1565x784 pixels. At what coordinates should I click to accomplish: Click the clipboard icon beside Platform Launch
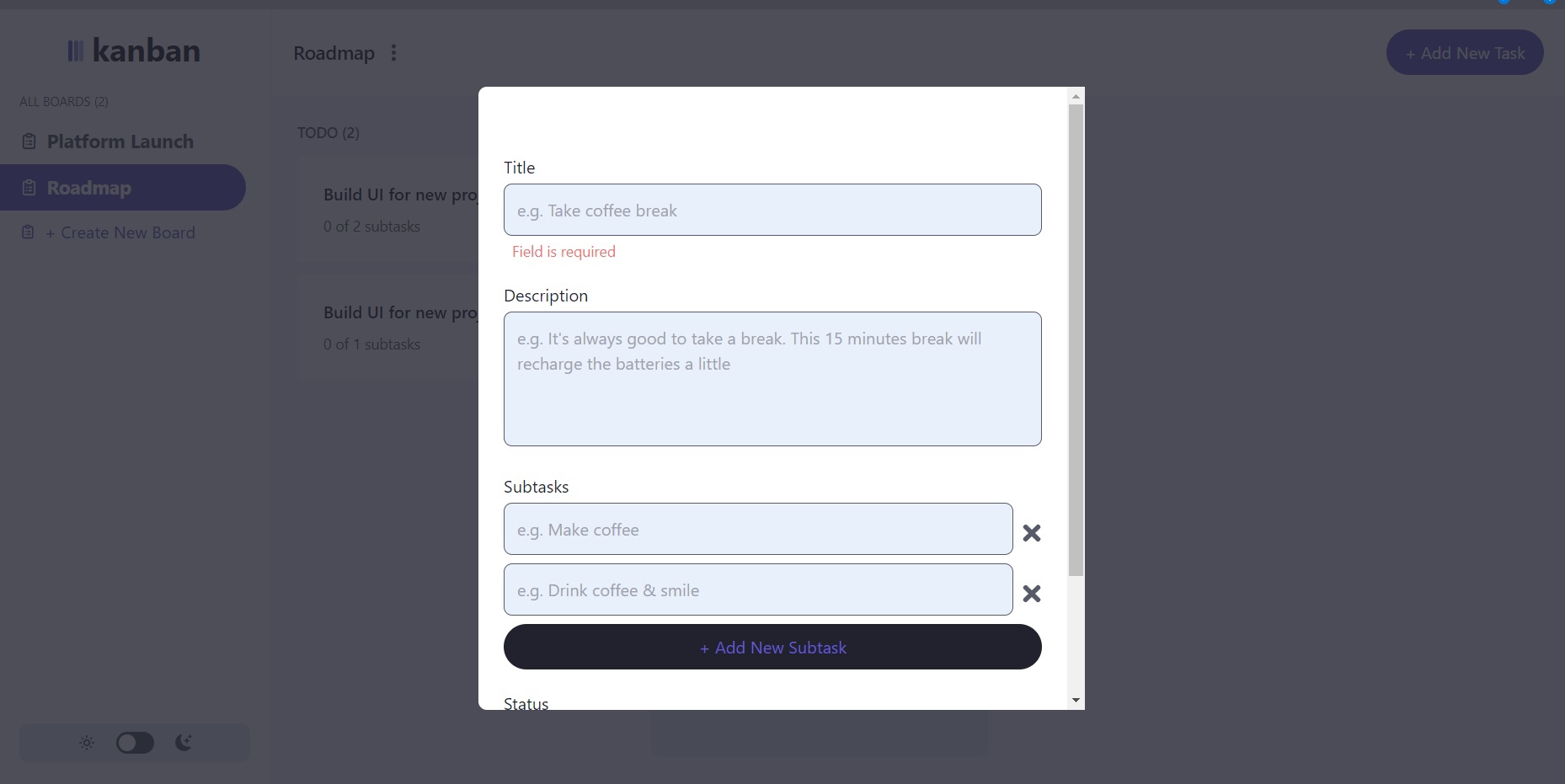pyautogui.click(x=28, y=141)
